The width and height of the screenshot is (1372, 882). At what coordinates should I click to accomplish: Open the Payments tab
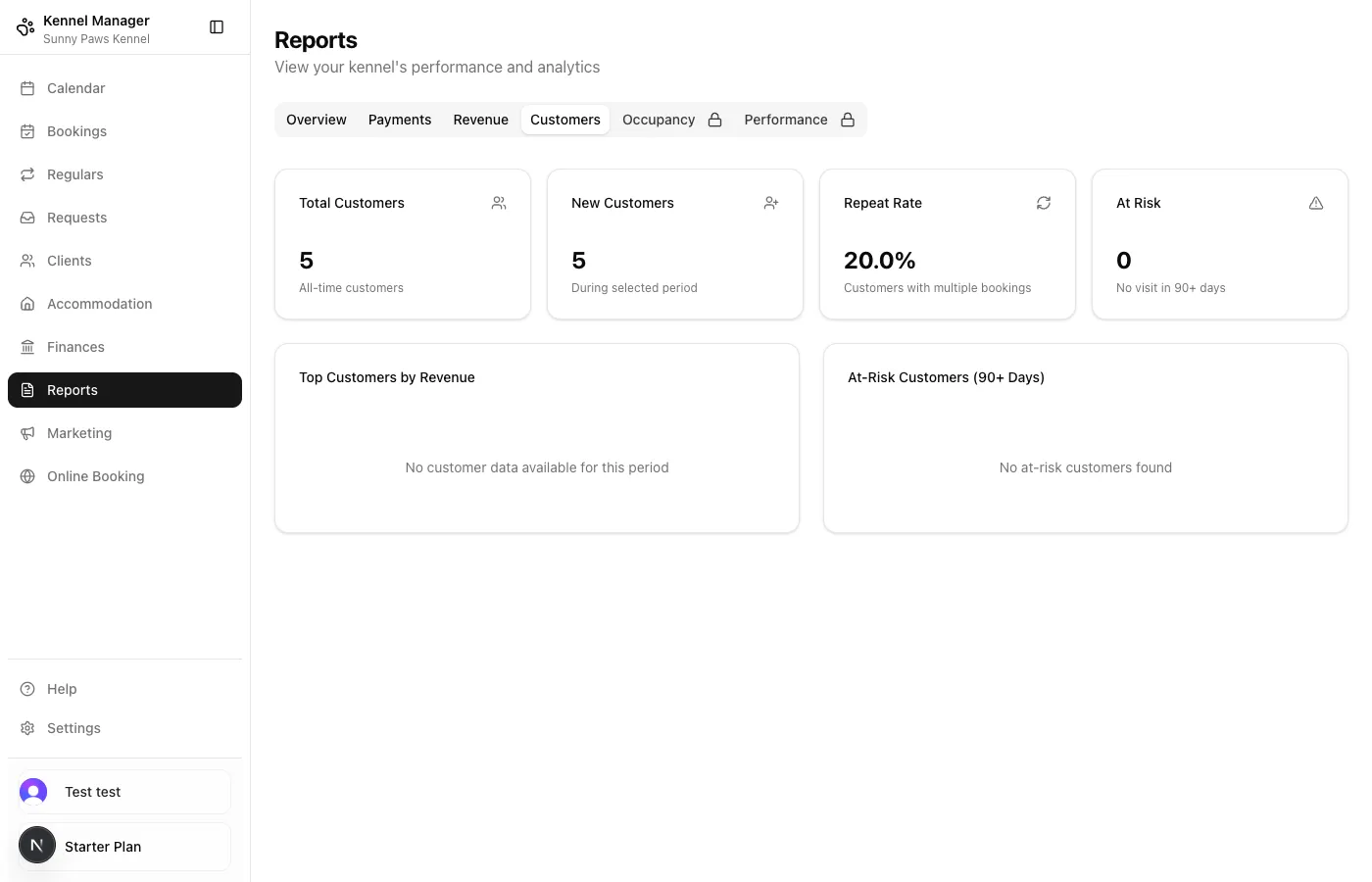[x=400, y=120]
